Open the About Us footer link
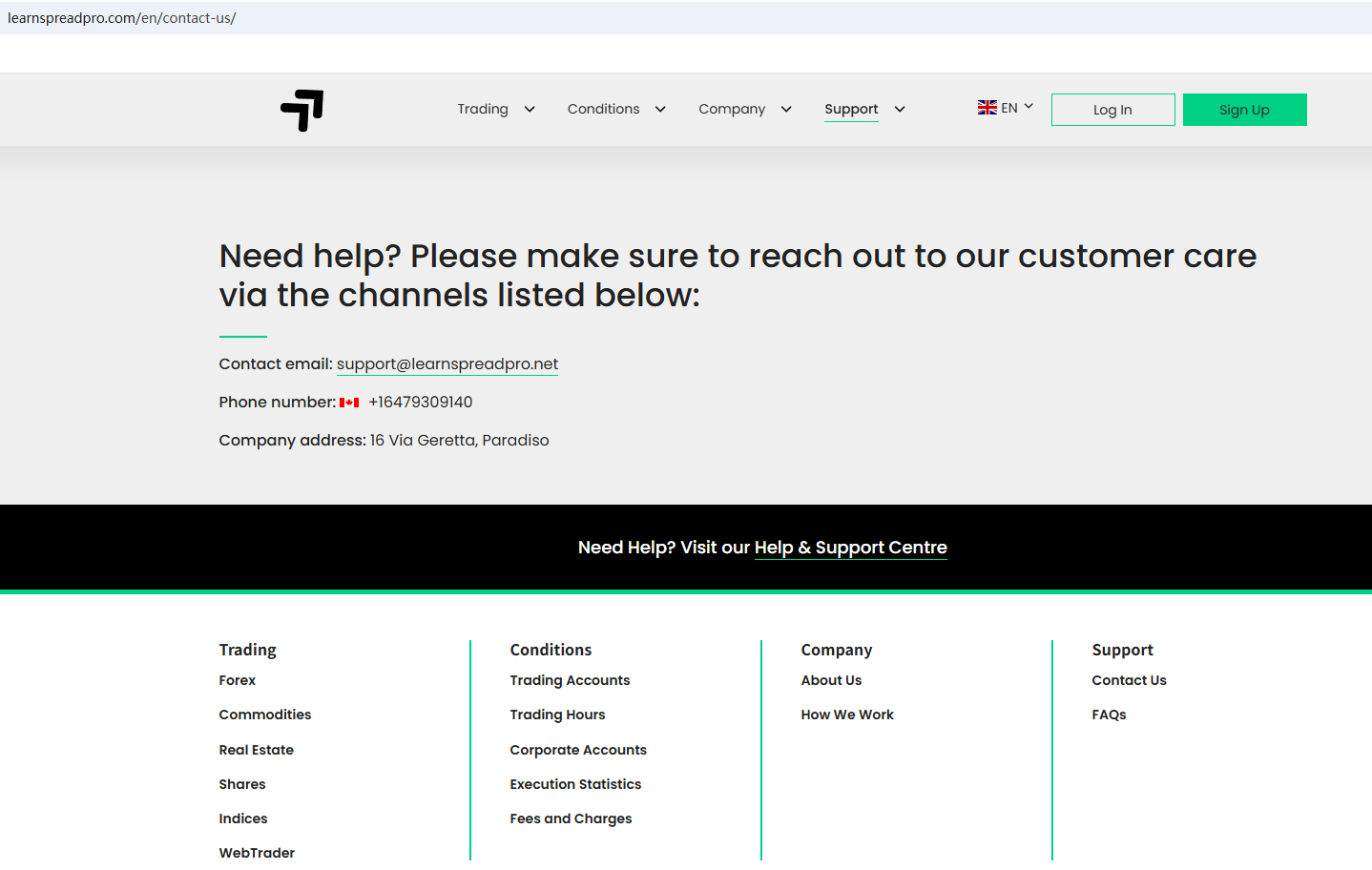This screenshot has height=870, width=1372. 831,680
